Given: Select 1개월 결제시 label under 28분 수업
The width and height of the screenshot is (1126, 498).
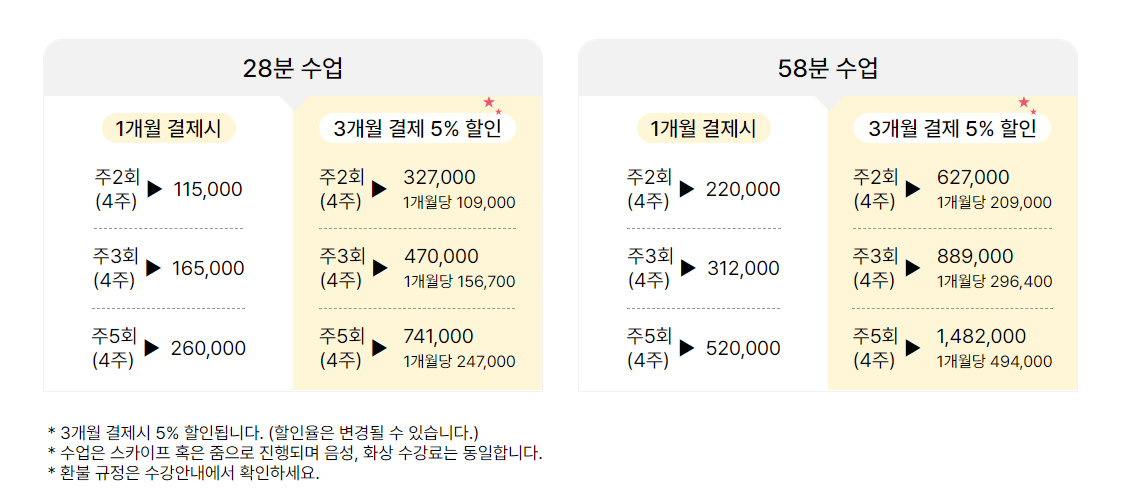Looking at the screenshot, I should [168, 129].
